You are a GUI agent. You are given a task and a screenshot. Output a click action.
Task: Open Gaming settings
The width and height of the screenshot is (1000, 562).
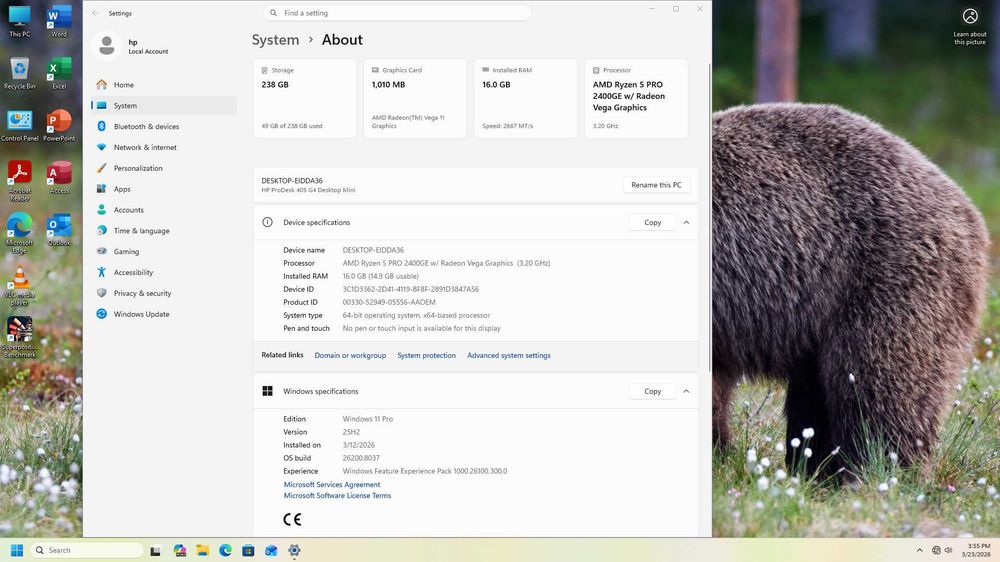click(x=164, y=251)
